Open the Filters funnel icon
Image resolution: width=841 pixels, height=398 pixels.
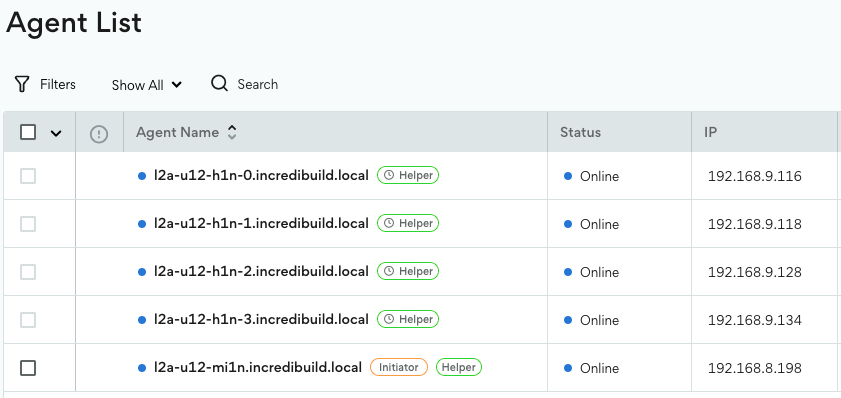pos(21,84)
